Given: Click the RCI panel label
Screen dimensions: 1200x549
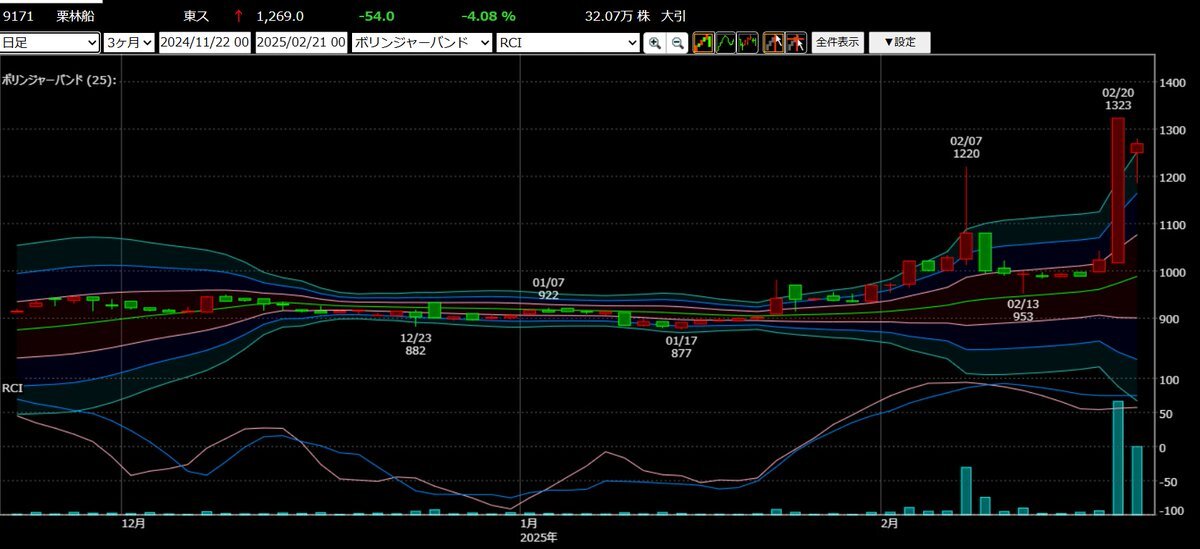Looking at the screenshot, I should (12, 387).
